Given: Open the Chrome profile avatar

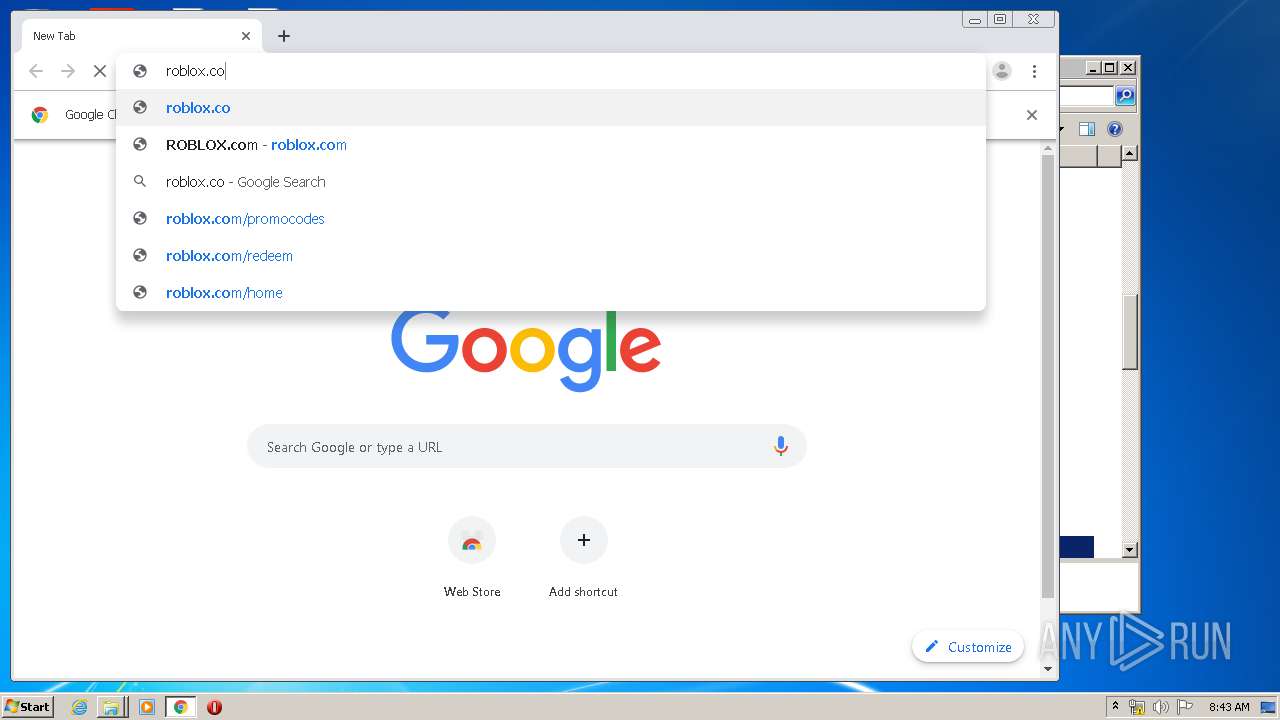Looking at the screenshot, I should tap(1002, 71).
